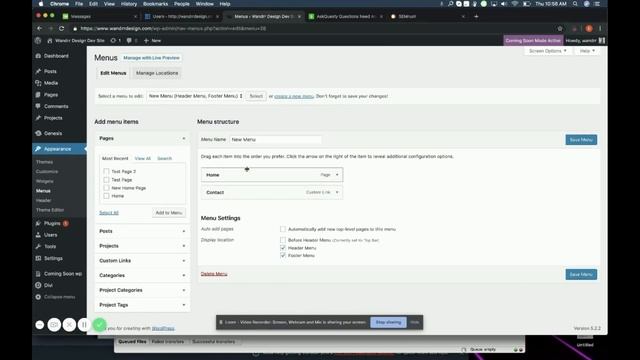Click the Select All link
640x360 pixels.
(109, 213)
